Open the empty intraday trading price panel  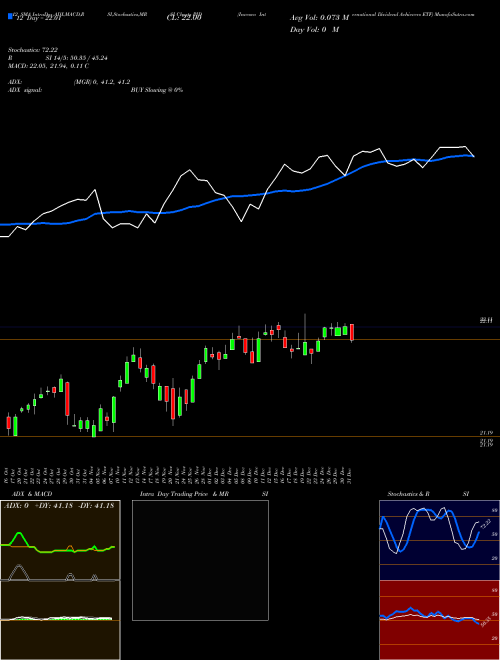point(200,560)
